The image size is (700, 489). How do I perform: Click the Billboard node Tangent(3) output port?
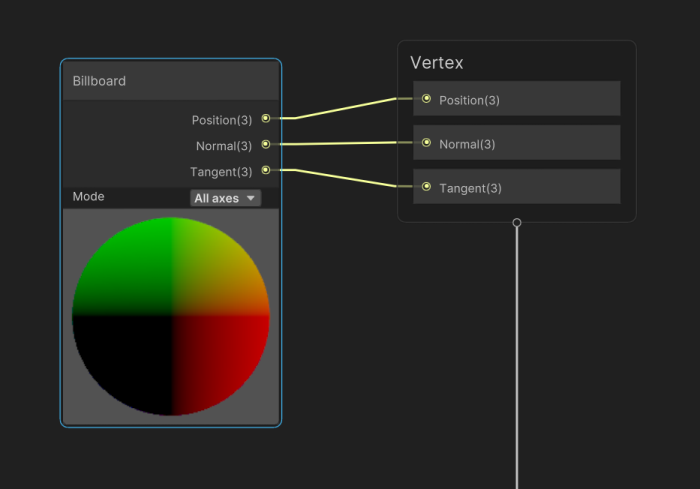pos(266,170)
